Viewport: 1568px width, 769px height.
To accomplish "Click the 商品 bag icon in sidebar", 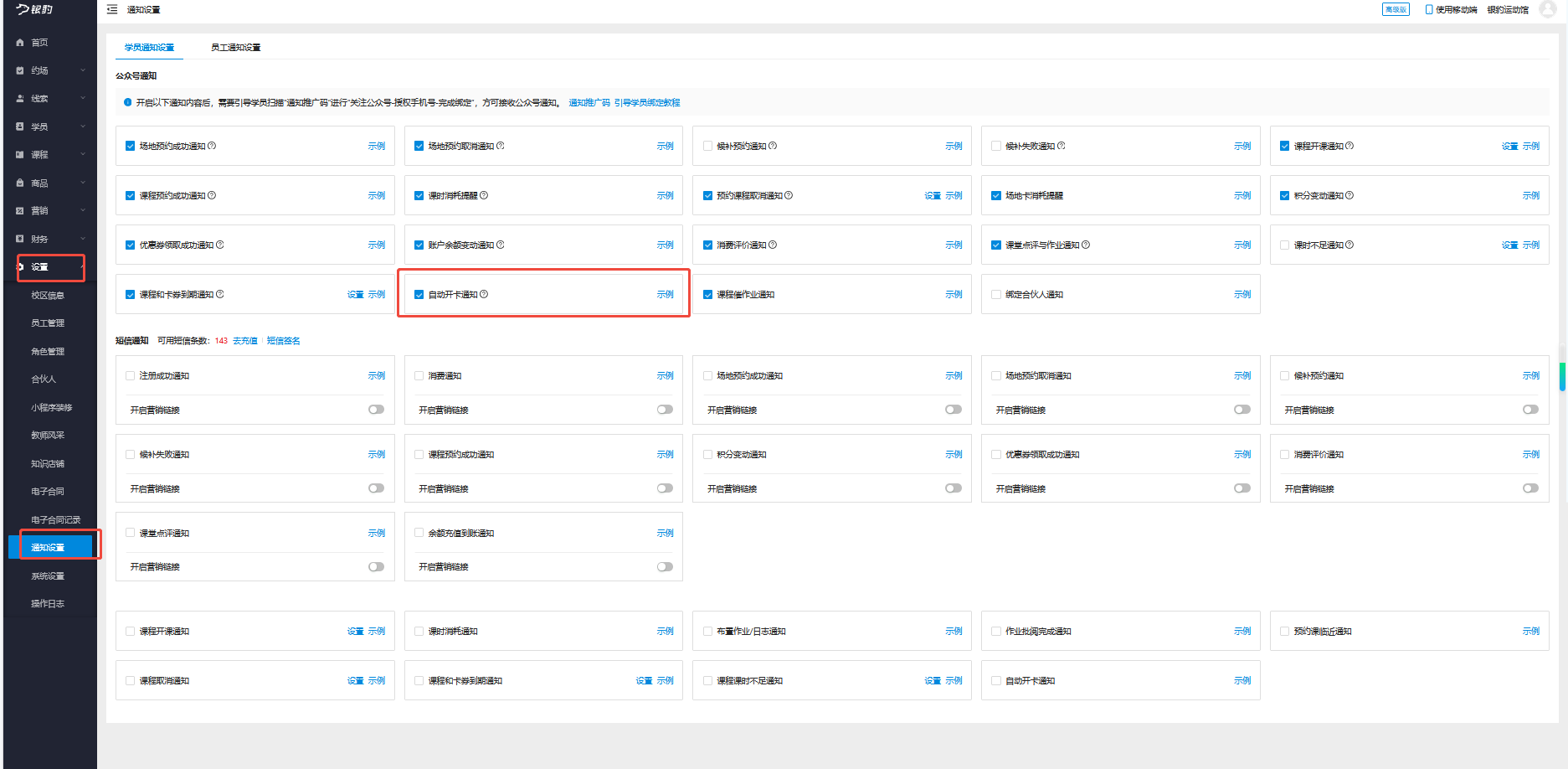I will coord(20,183).
